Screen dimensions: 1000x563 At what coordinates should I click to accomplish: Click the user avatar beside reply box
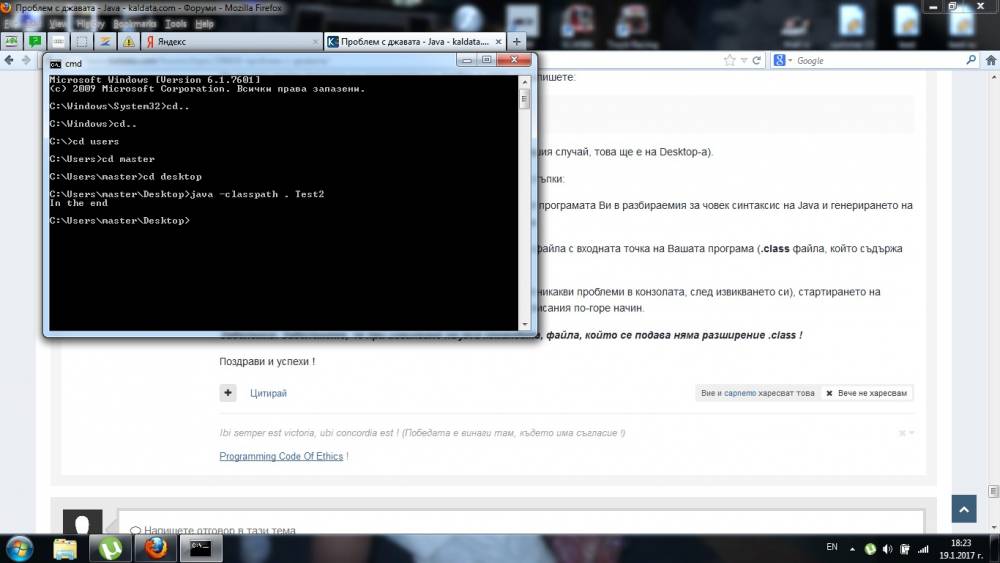(82, 522)
